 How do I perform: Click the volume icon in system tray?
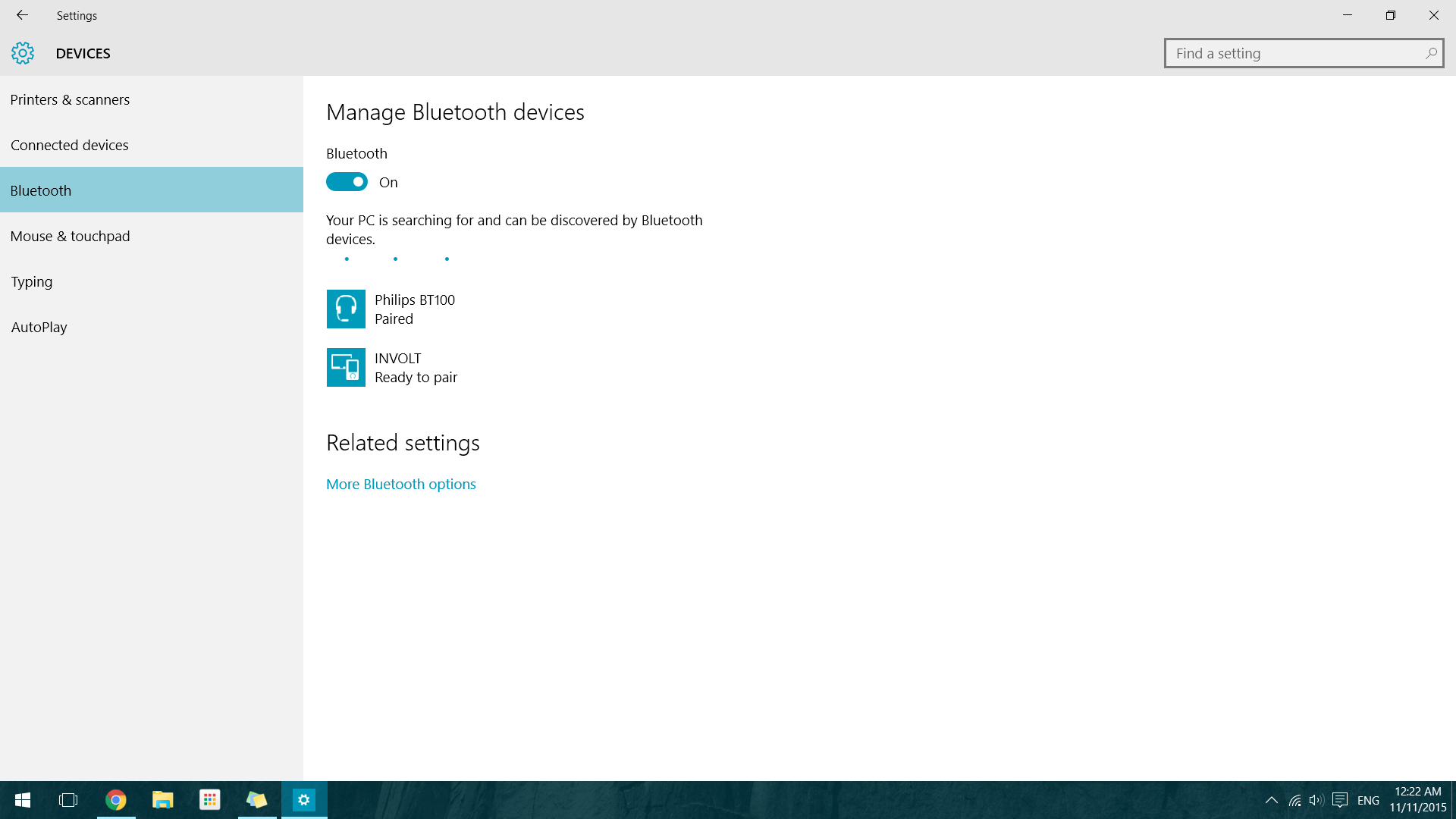[1316, 800]
